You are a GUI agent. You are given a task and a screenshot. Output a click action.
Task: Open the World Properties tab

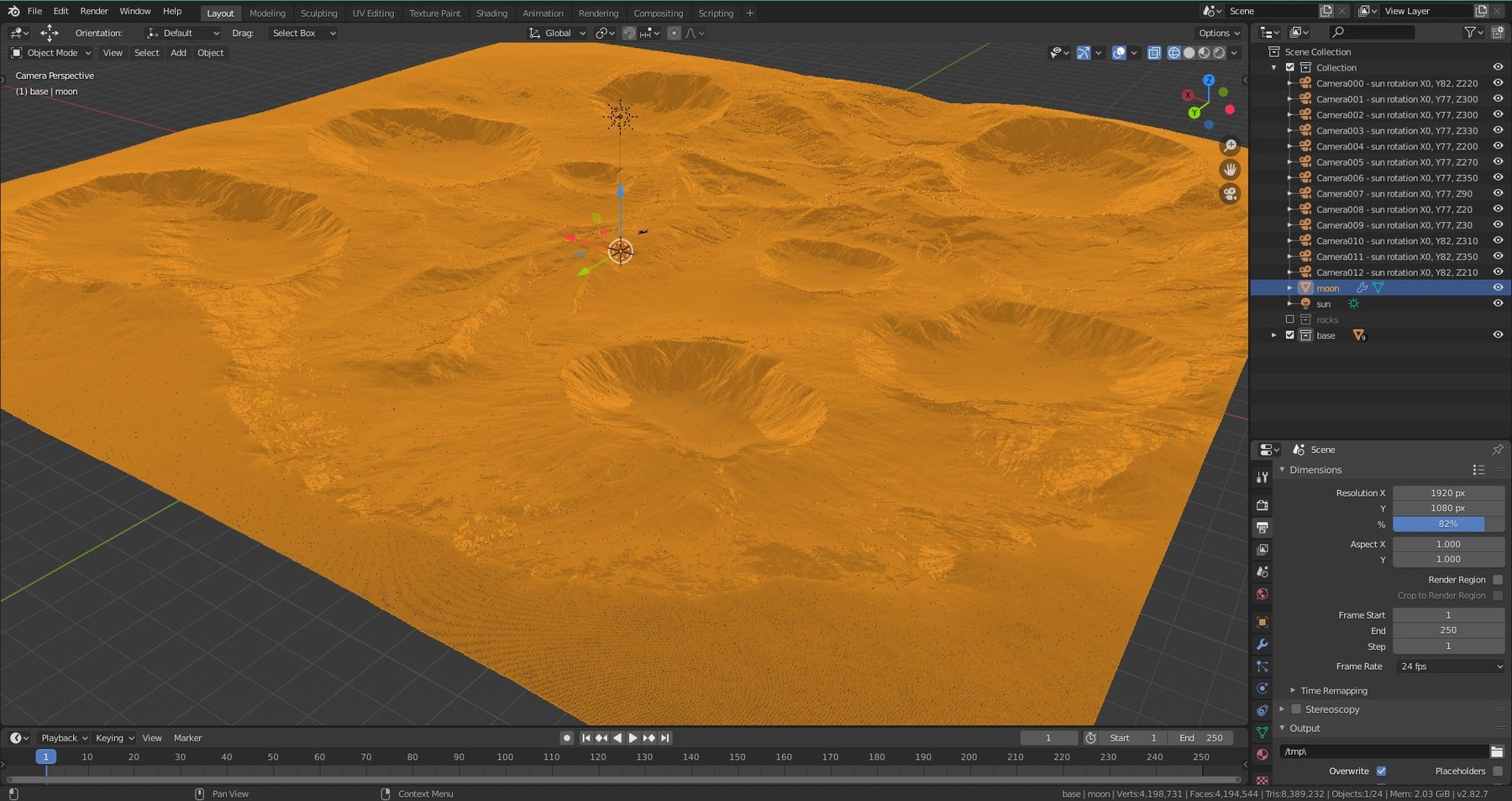point(1262,593)
